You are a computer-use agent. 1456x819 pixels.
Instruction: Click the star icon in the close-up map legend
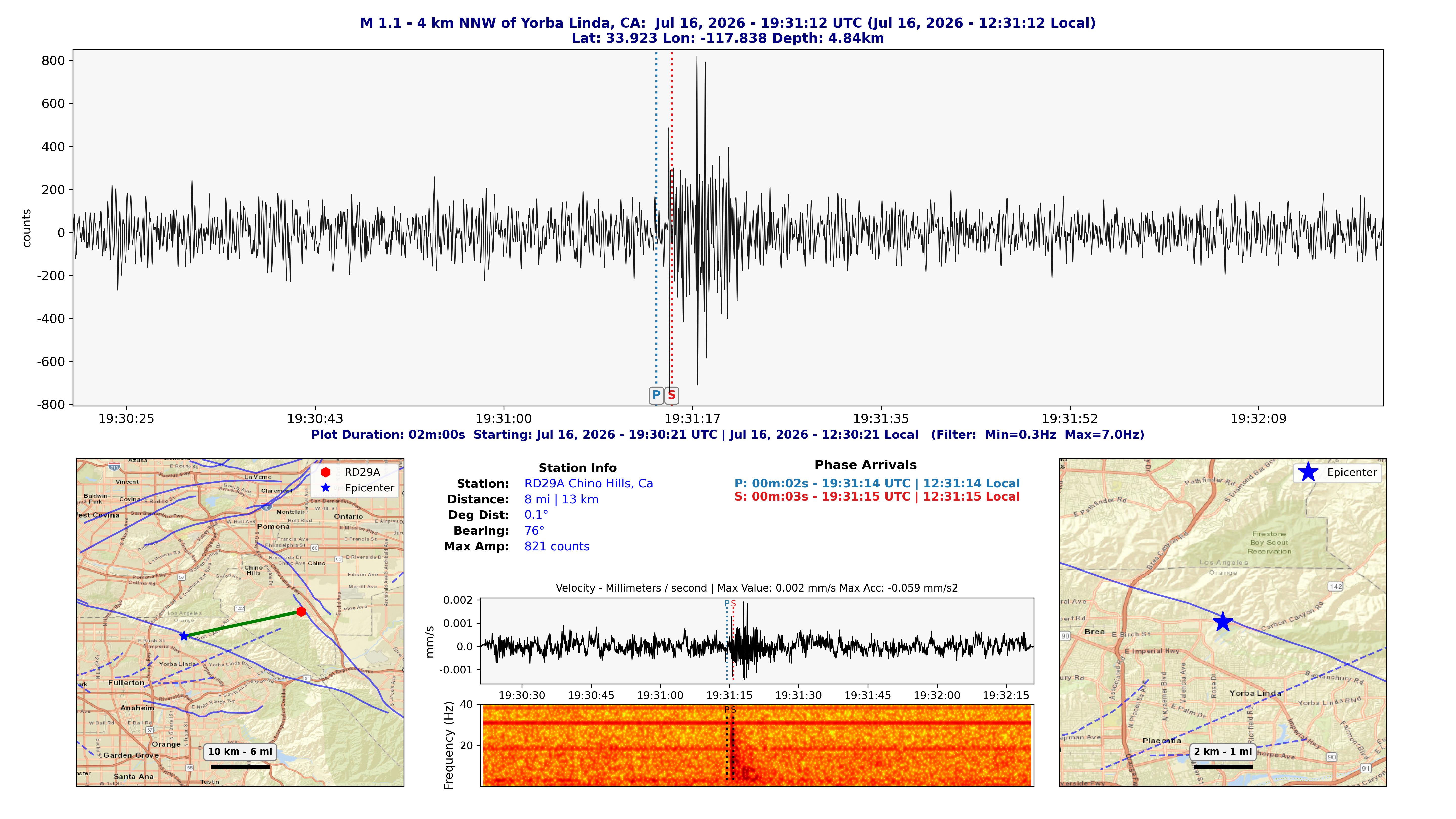tap(1308, 472)
